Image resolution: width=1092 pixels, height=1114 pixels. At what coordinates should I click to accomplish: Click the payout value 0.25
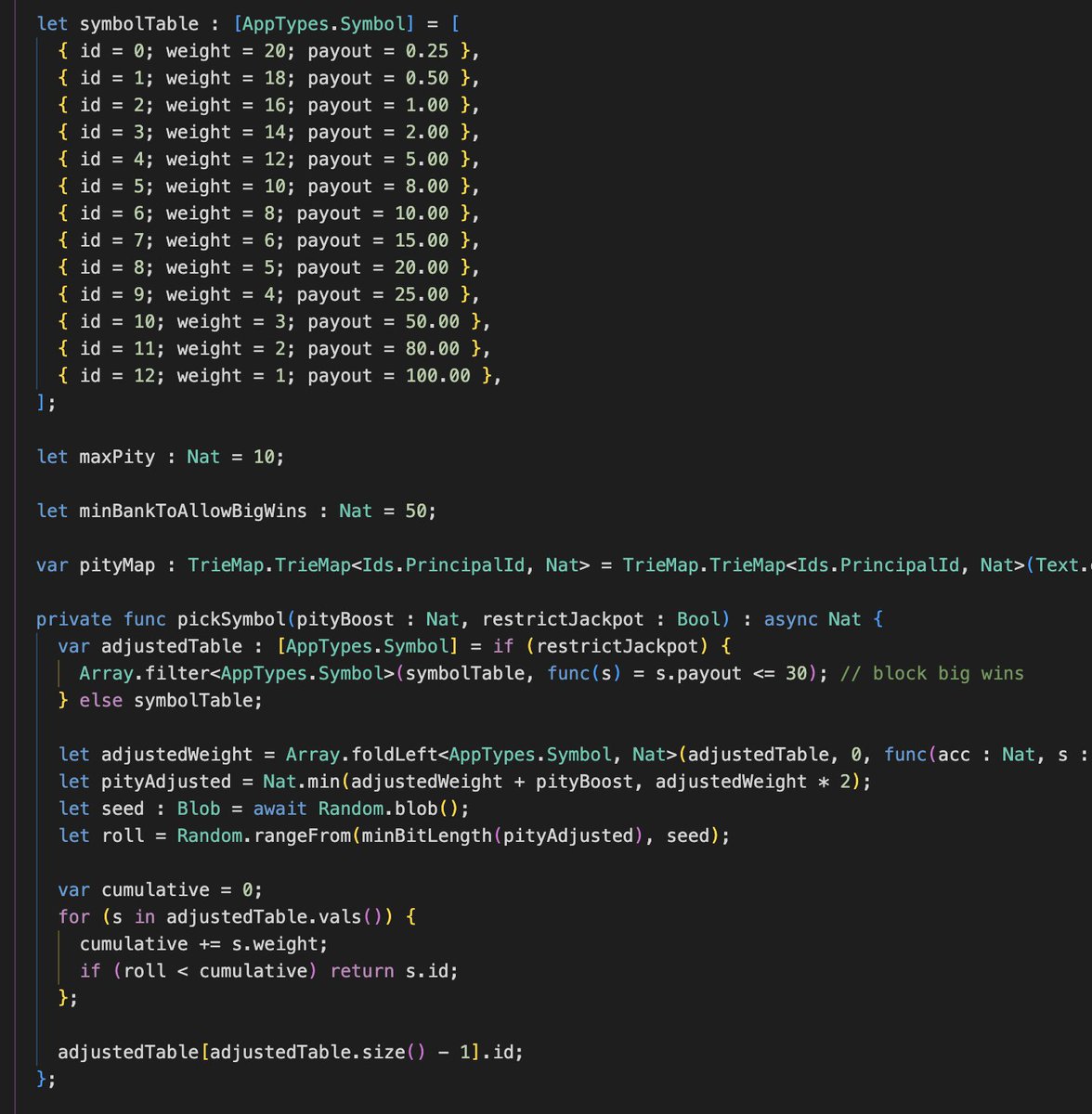[426, 51]
